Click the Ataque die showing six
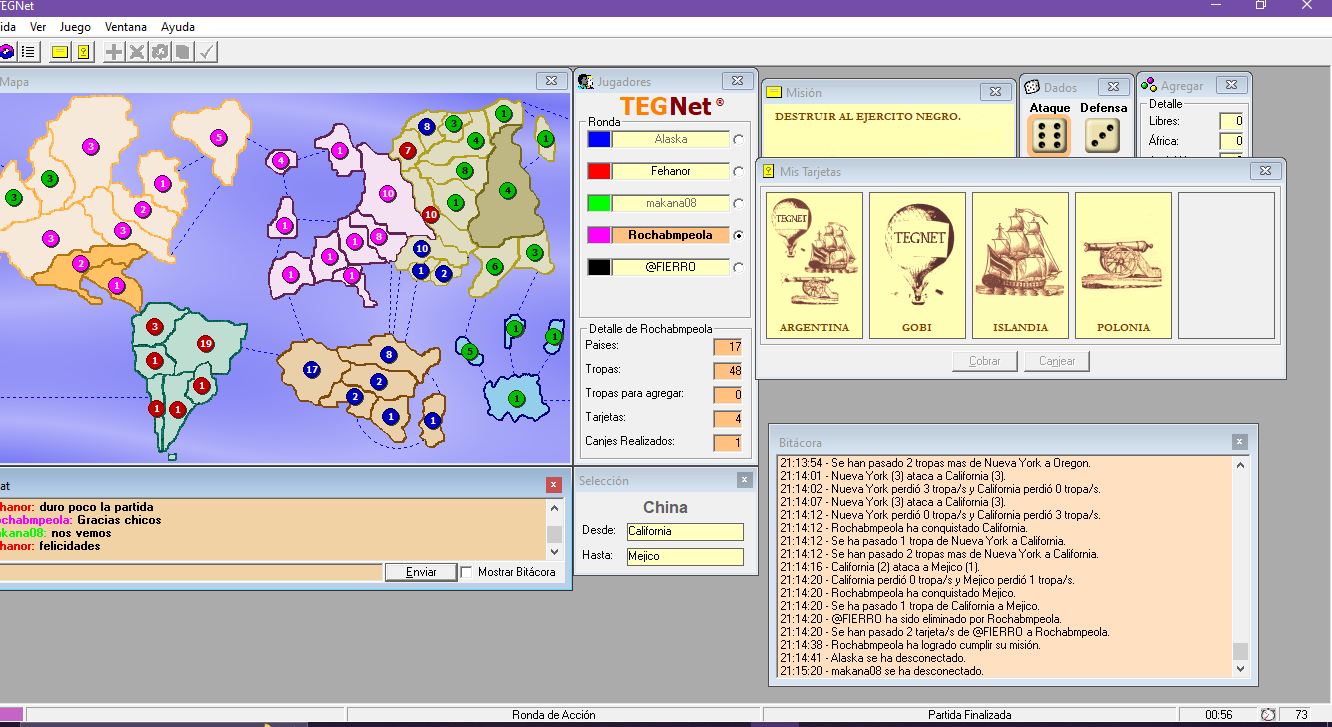Image resolution: width=1332 pixels, height=727 pixels. [x=1049, y=136]
